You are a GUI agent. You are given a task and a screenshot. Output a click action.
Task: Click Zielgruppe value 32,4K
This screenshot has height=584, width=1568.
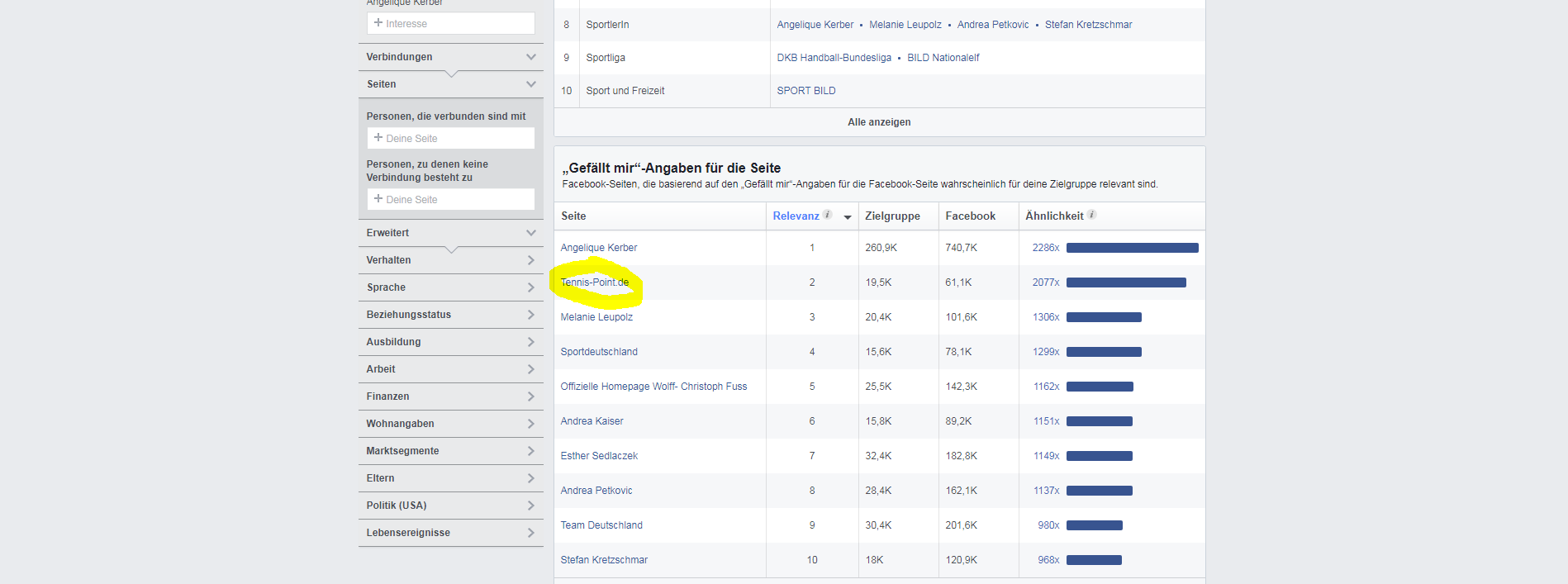(x=878, y=456)
